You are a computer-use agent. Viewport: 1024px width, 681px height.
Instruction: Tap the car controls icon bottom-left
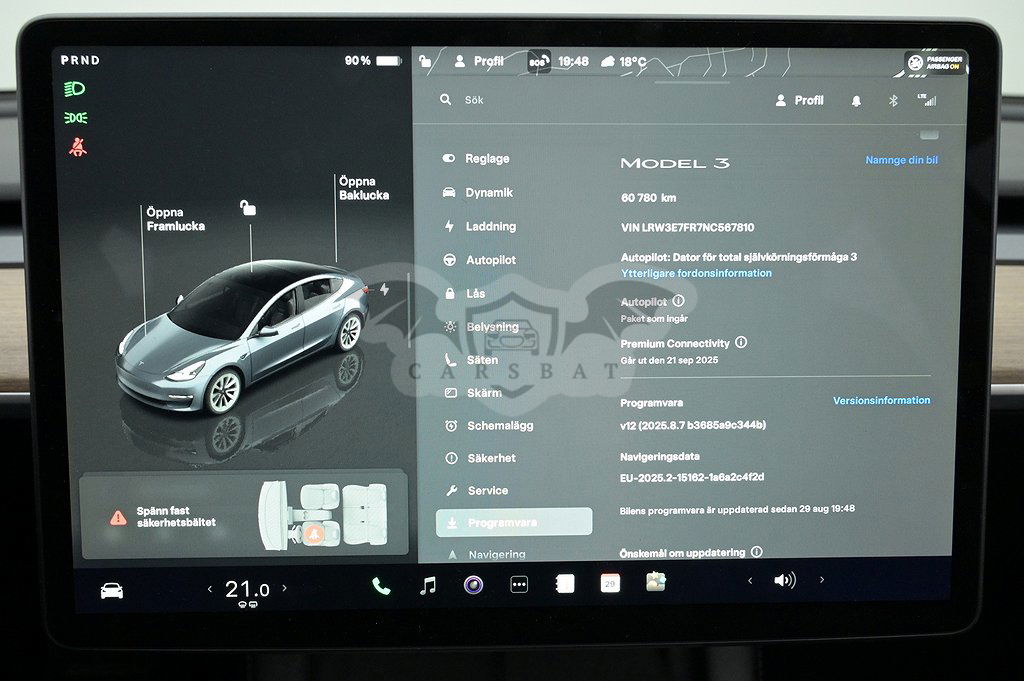[112, 590]
